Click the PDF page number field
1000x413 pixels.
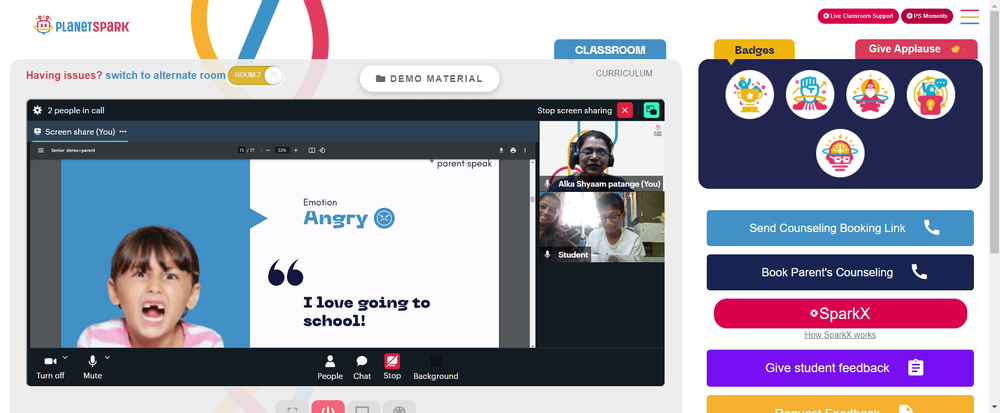pyautogui.click(x=242, y=150)
